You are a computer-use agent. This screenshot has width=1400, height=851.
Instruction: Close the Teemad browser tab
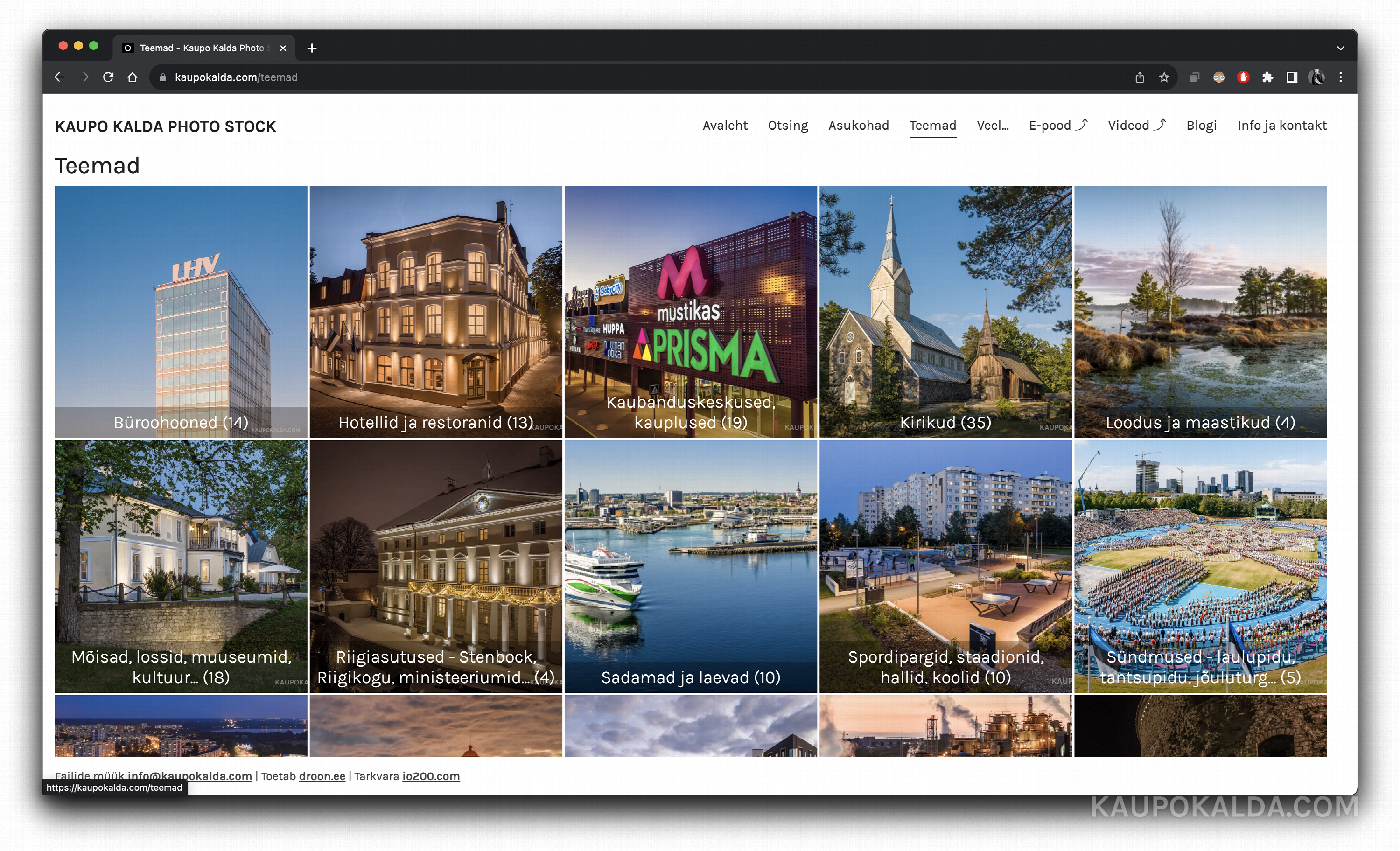point(283,48)
